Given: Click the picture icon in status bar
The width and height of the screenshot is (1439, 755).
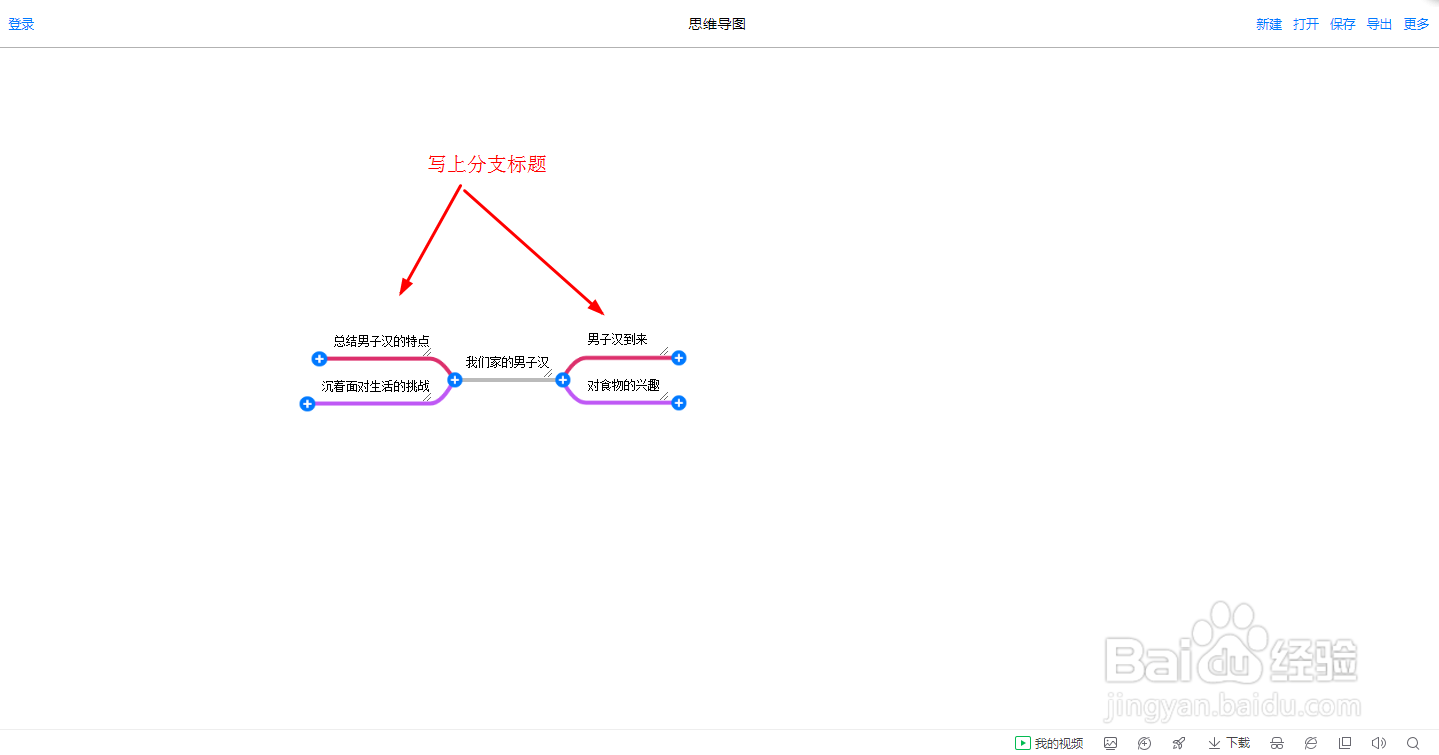Looking at the screenshot, I should point(1110,743).
